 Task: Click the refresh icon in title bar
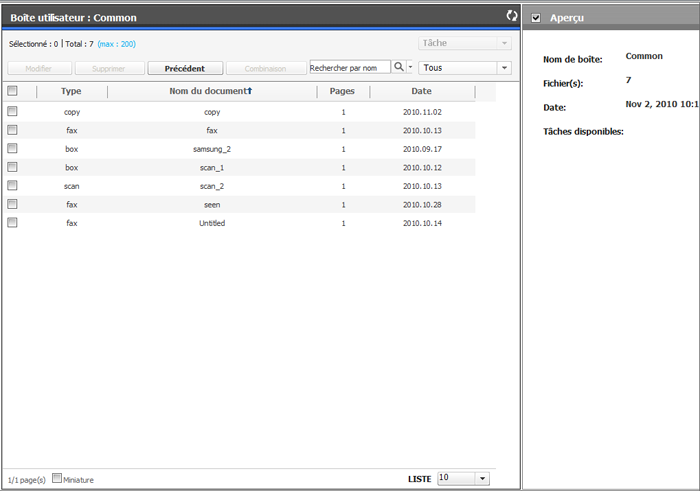coord(512,16)
